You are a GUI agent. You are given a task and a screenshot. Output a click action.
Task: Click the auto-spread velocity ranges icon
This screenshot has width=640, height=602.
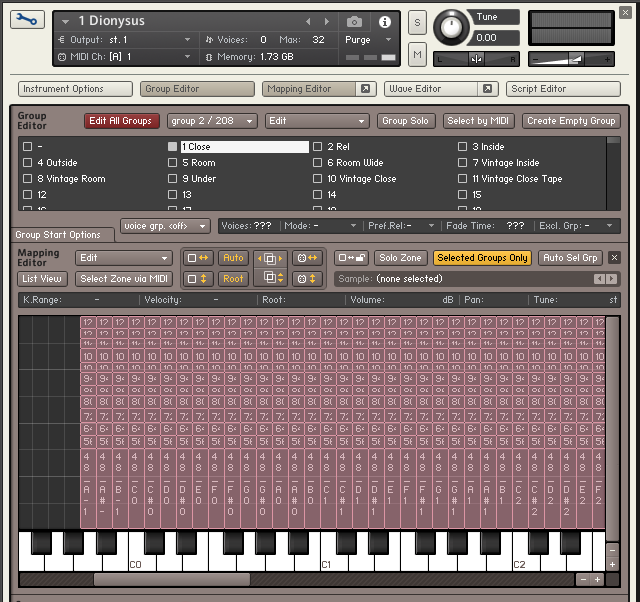click(269, 279)
